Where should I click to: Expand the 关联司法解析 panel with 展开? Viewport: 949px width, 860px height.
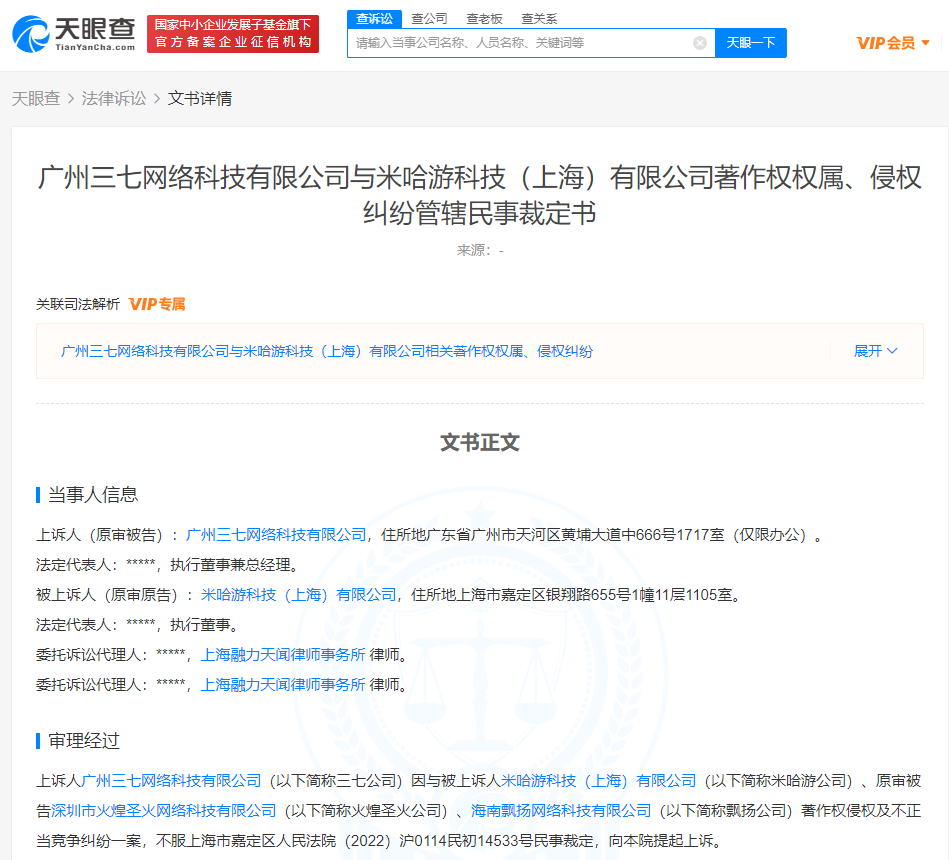875,351
